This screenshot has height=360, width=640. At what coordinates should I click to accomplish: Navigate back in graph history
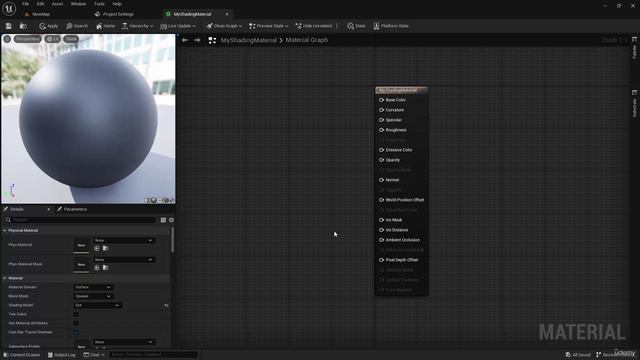184,40
